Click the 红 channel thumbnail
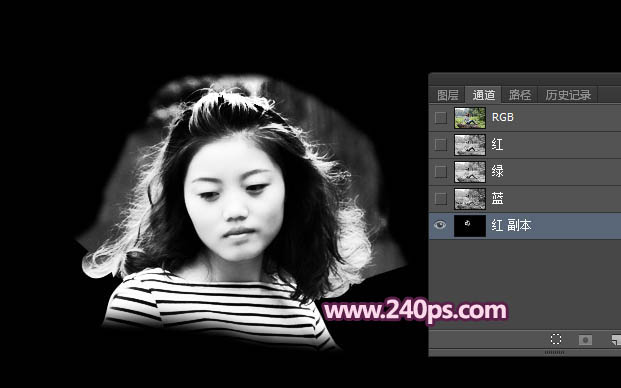The width and height of the screenshot is (621, 388). (x=470, y=145)
